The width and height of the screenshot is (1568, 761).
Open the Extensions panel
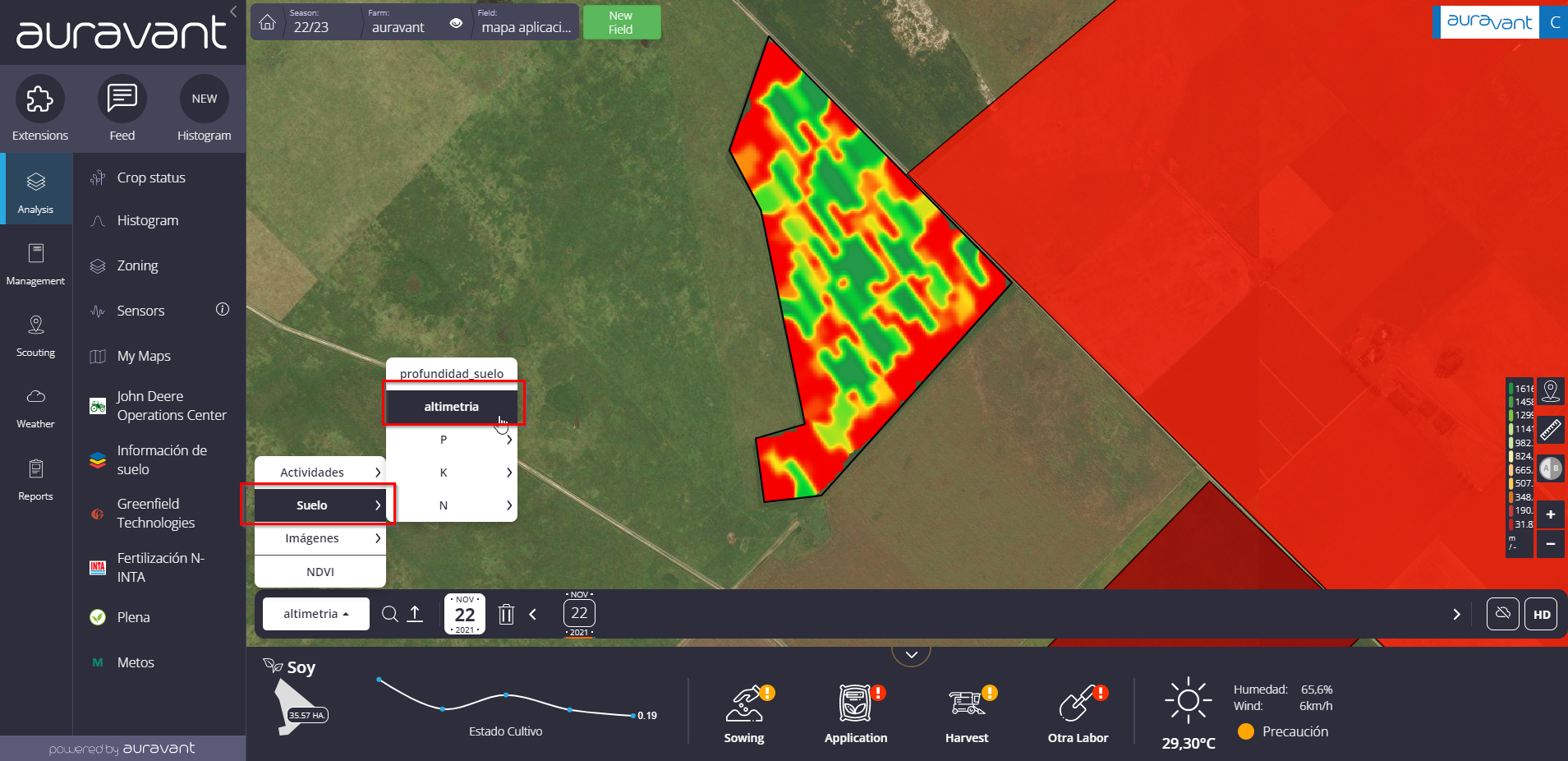click(40, 108)
